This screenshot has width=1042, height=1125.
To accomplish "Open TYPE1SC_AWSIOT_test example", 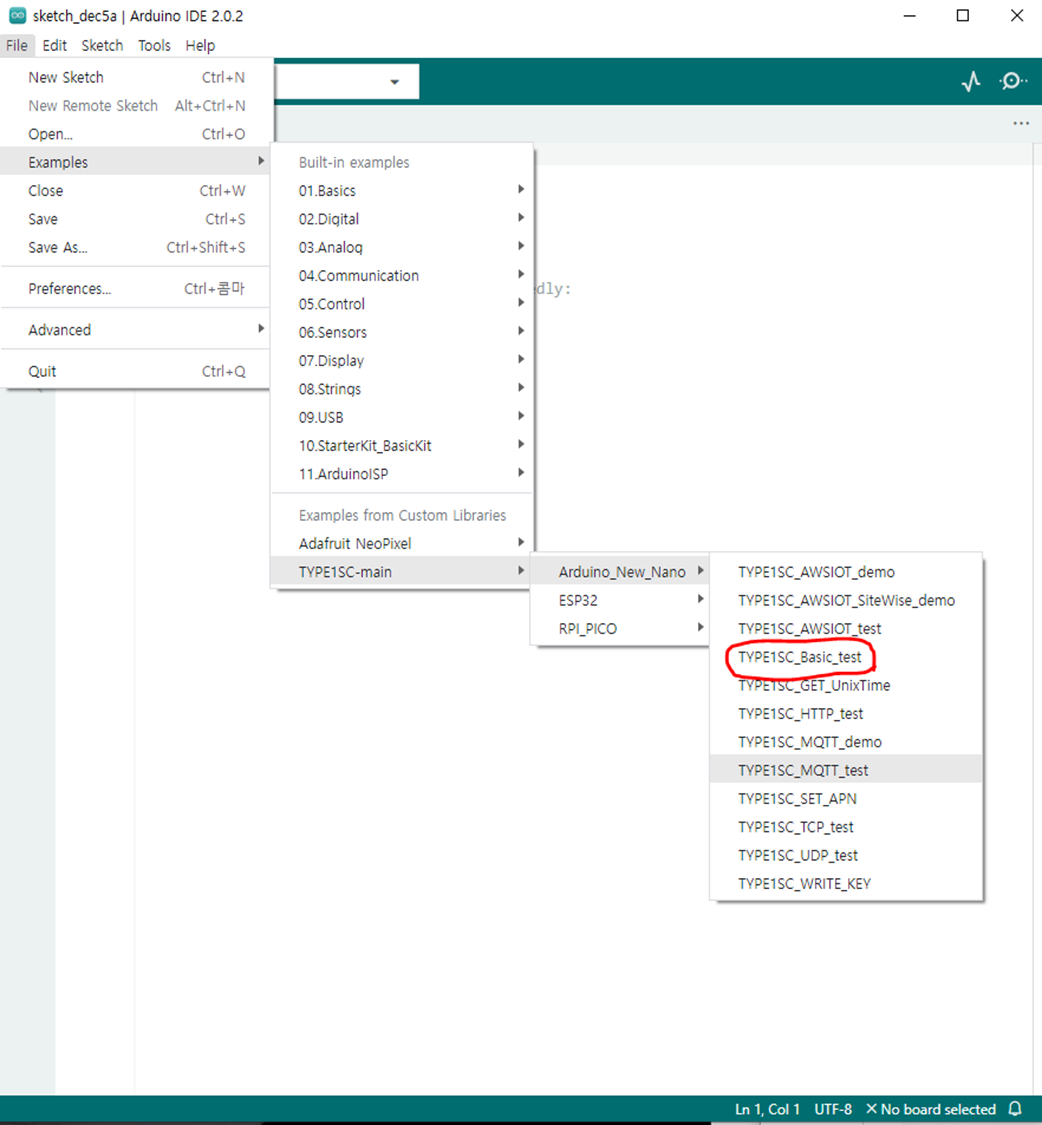I will click(846, 629).
